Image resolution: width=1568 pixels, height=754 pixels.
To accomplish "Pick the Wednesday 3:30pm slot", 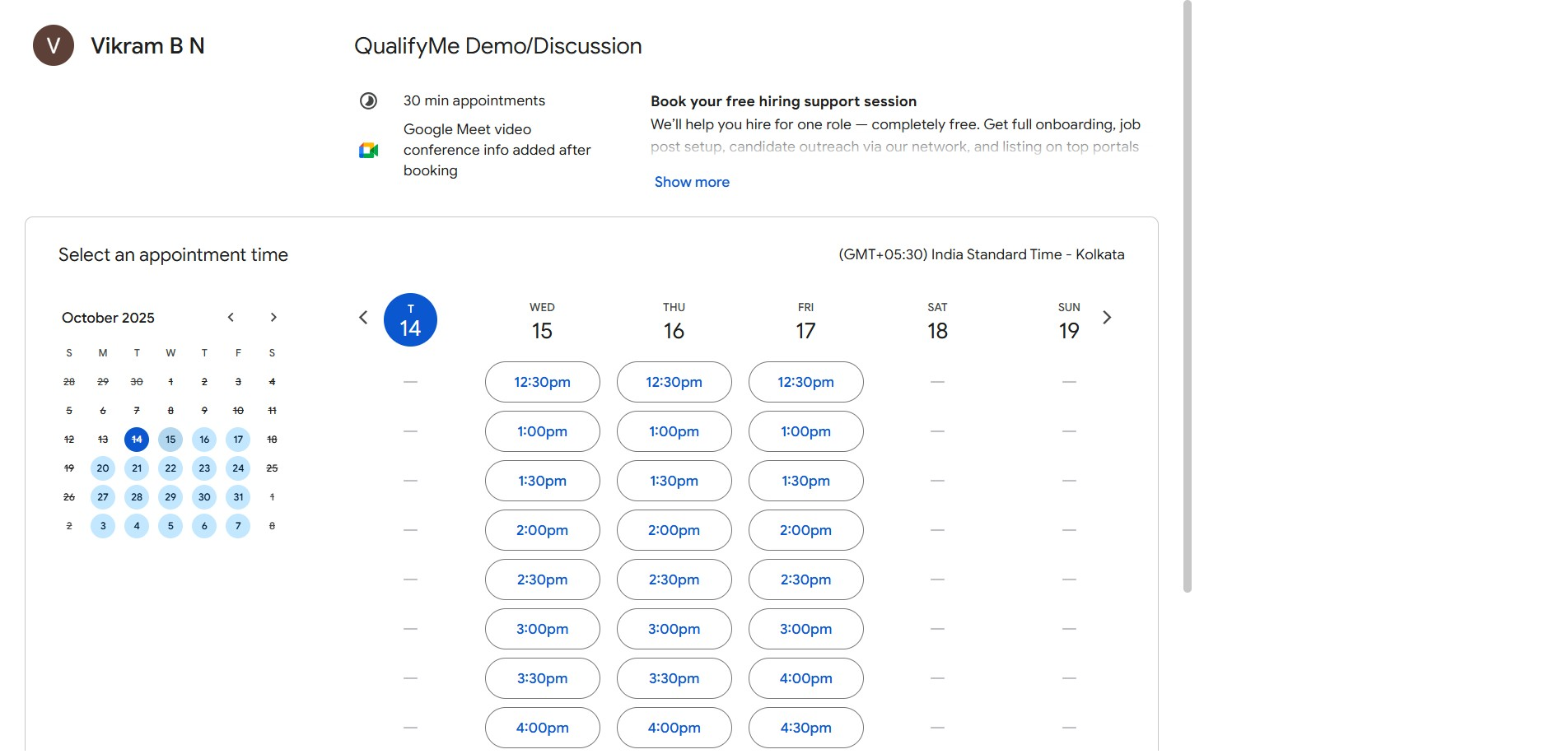I will (x=542, y=678).
